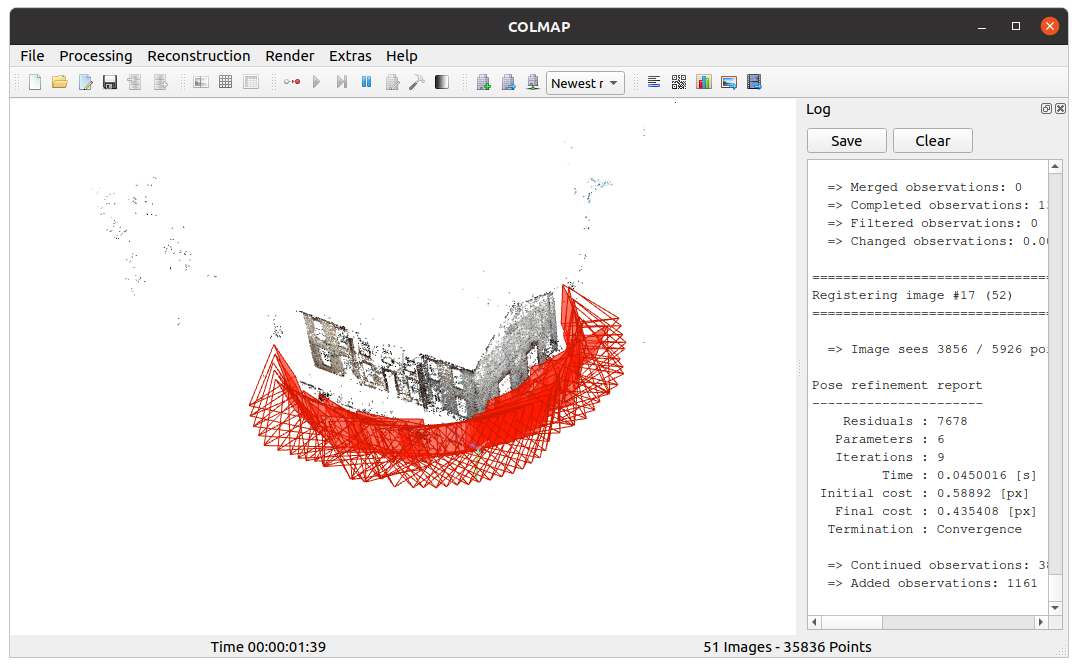Click the Grab movie filmstrip icon
This screenshot has width=1078, height=667.
click(754, 83)
